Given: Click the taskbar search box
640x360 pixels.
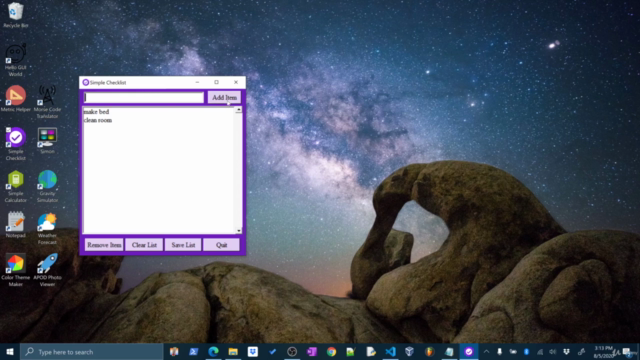Looking at the screenshot, I should tap(92, 352).
